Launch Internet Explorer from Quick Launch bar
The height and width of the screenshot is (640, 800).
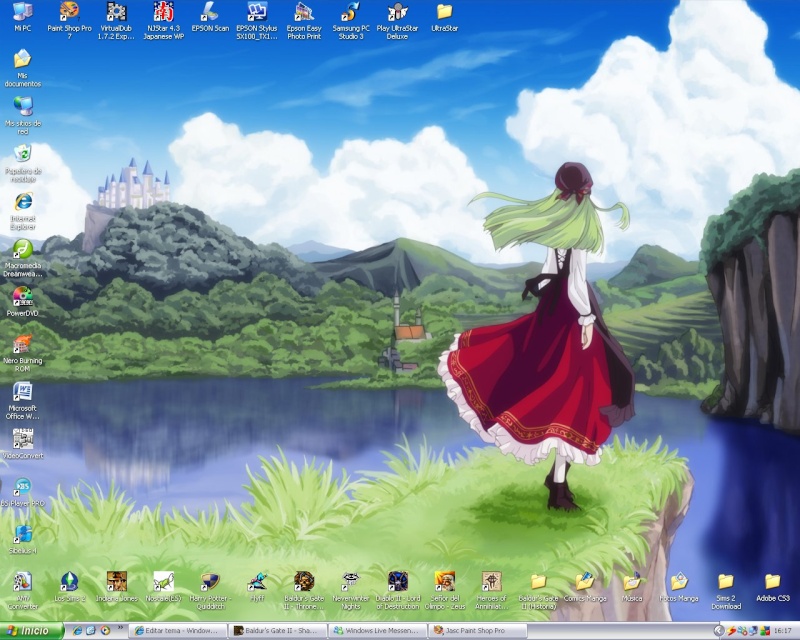click(x=78, y=631)
